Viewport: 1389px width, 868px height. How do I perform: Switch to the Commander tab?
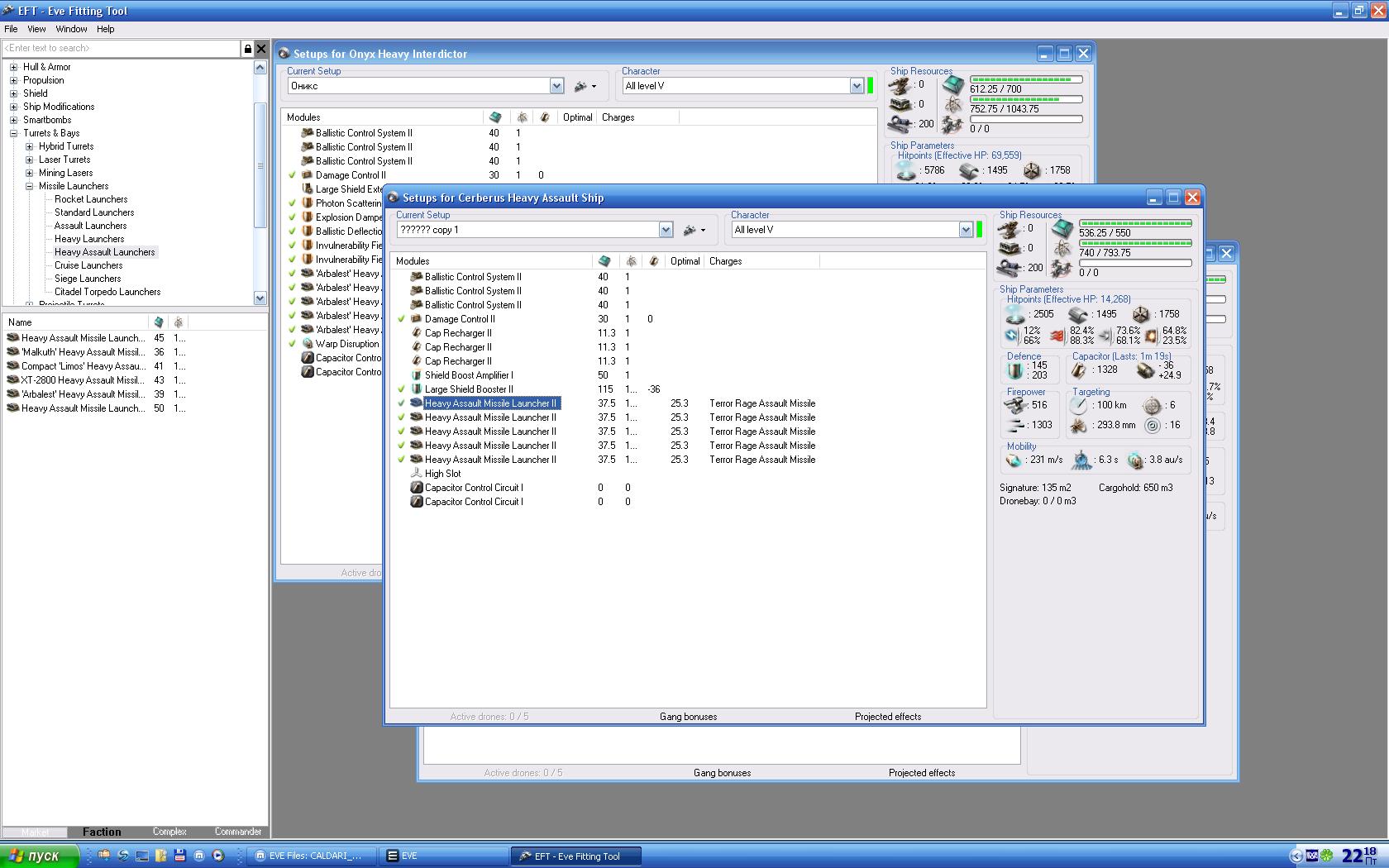[238, 832]
